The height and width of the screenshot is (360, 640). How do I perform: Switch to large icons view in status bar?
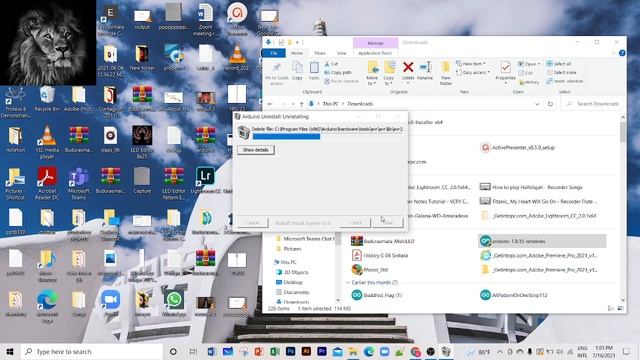[620, 309]
